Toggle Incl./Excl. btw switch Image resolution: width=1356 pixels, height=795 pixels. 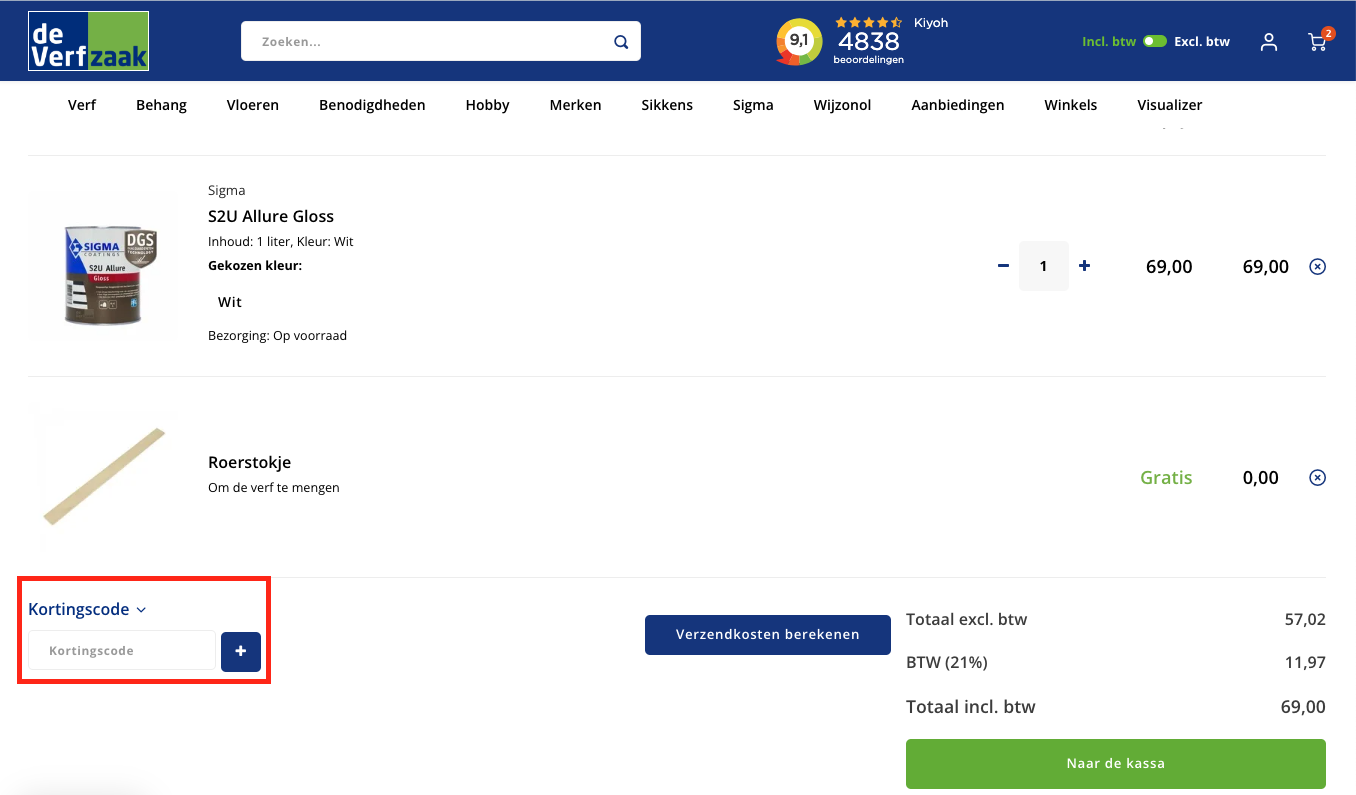pos(1155,41)
